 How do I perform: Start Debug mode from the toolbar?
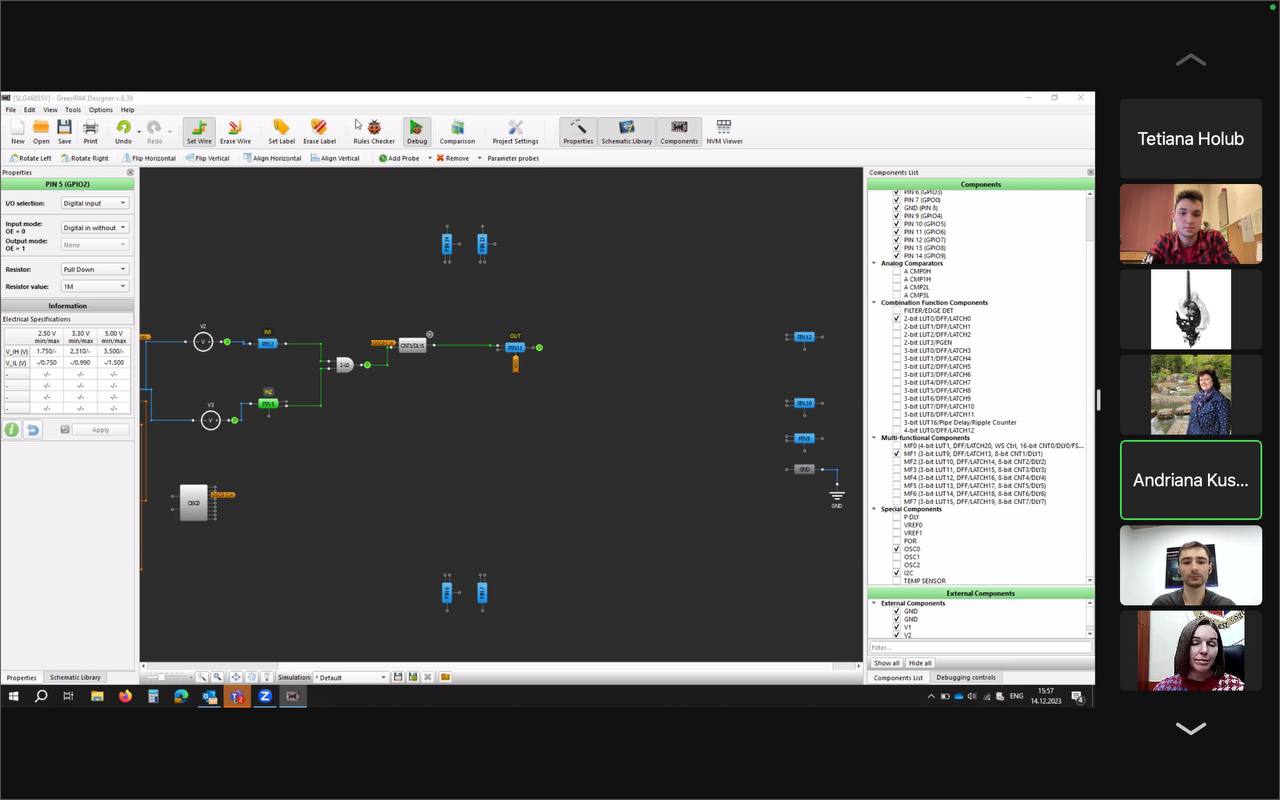tap(417, 131)
